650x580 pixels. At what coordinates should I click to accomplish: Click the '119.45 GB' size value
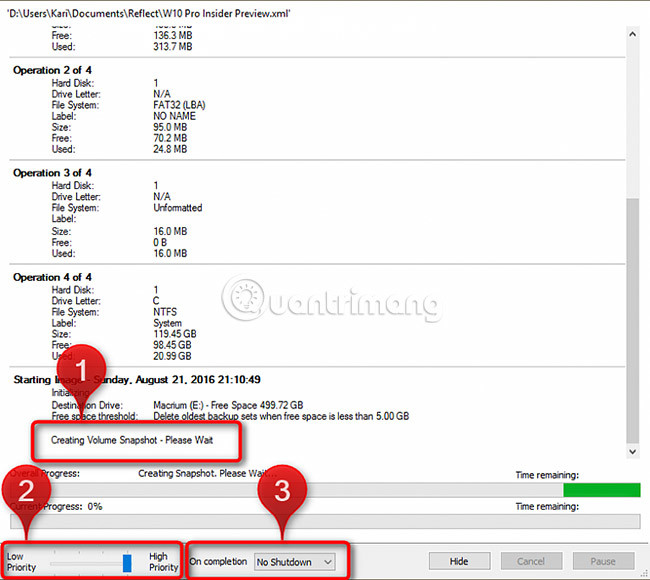[x=175, y=334]
